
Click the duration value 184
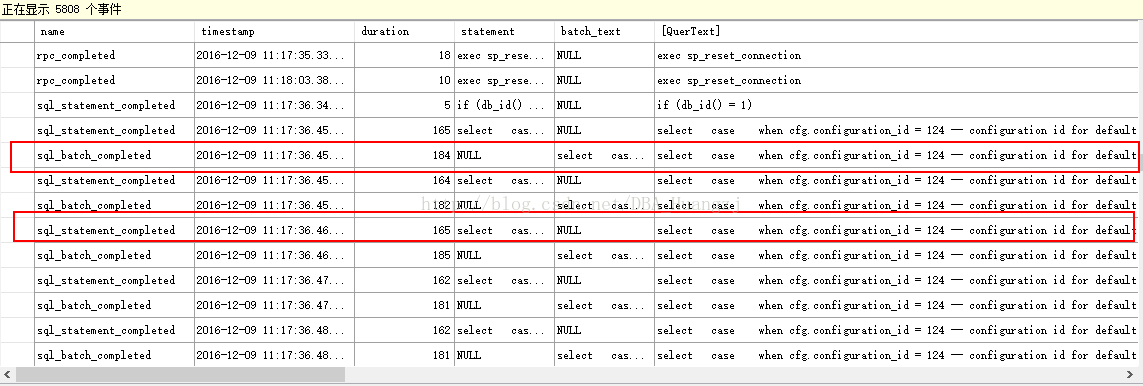point(442,155)
